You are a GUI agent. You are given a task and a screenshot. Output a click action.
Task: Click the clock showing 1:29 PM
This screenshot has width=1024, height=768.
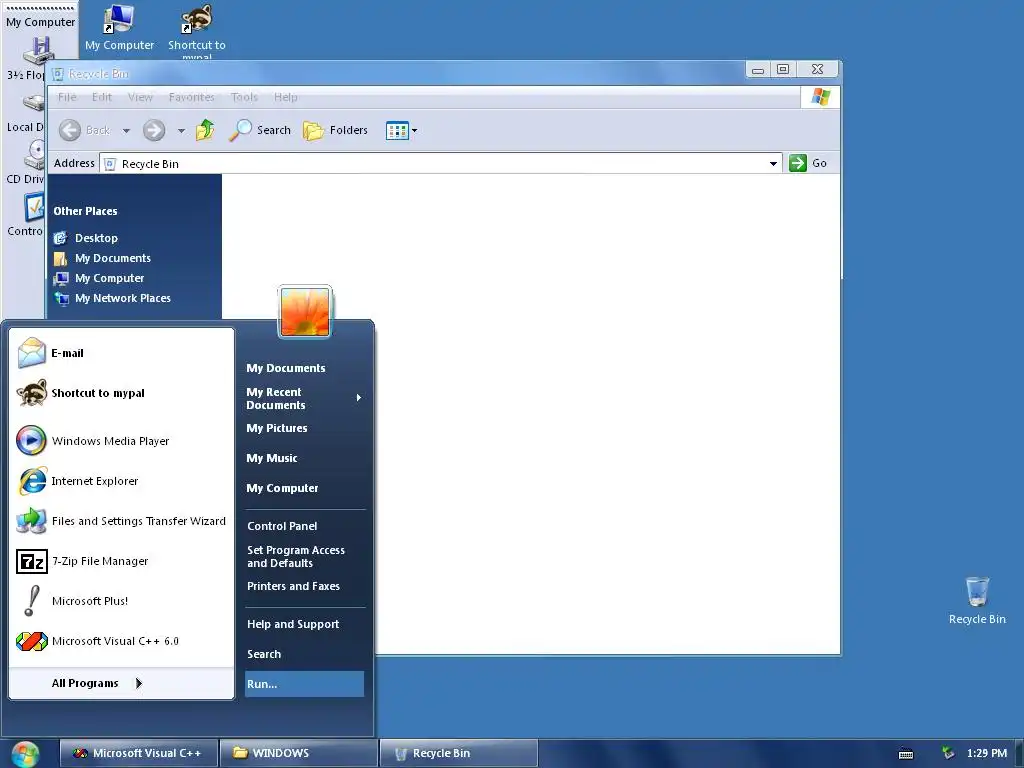point(987,753)
